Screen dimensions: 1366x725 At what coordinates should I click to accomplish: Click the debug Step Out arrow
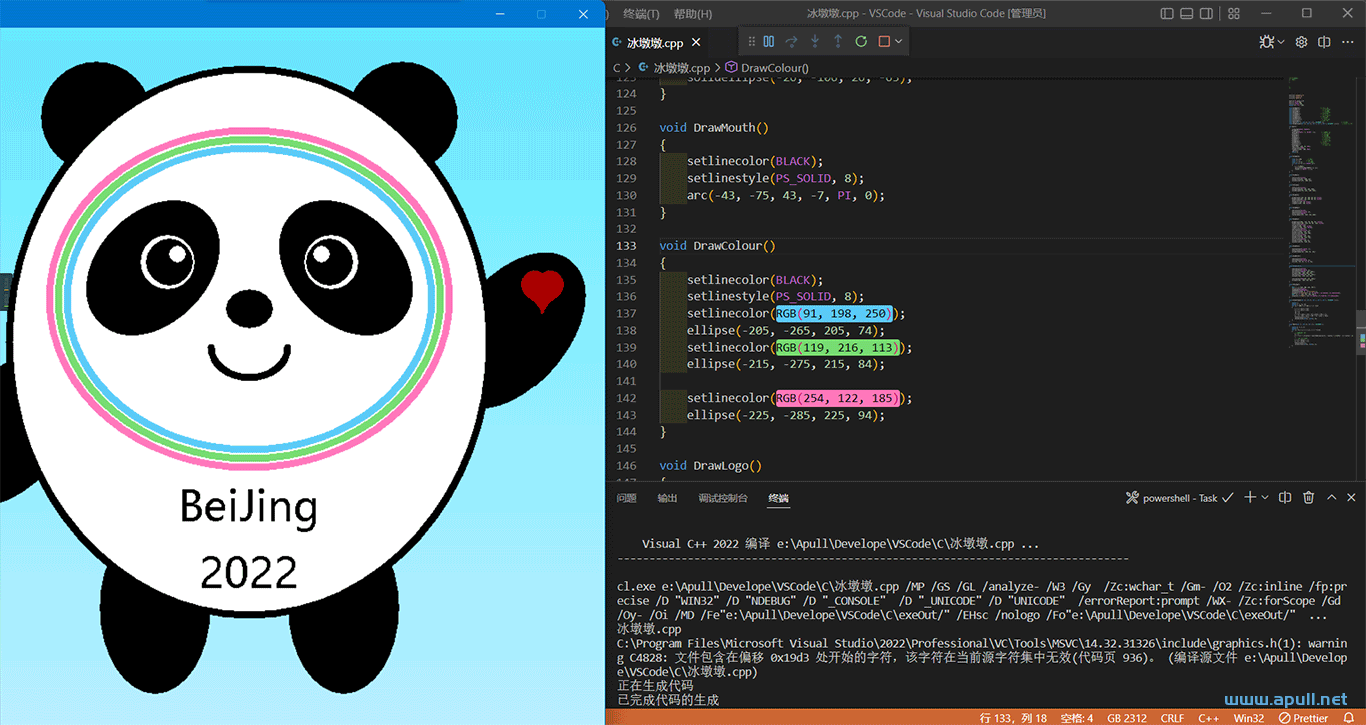click(838, 42)
